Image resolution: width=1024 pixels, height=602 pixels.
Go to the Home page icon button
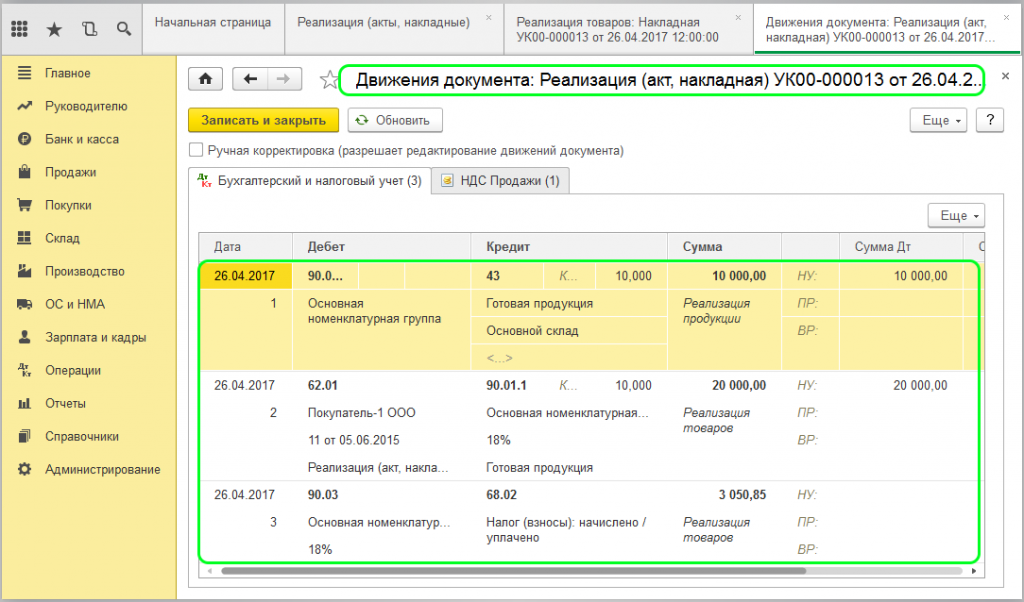click(206, 79)
